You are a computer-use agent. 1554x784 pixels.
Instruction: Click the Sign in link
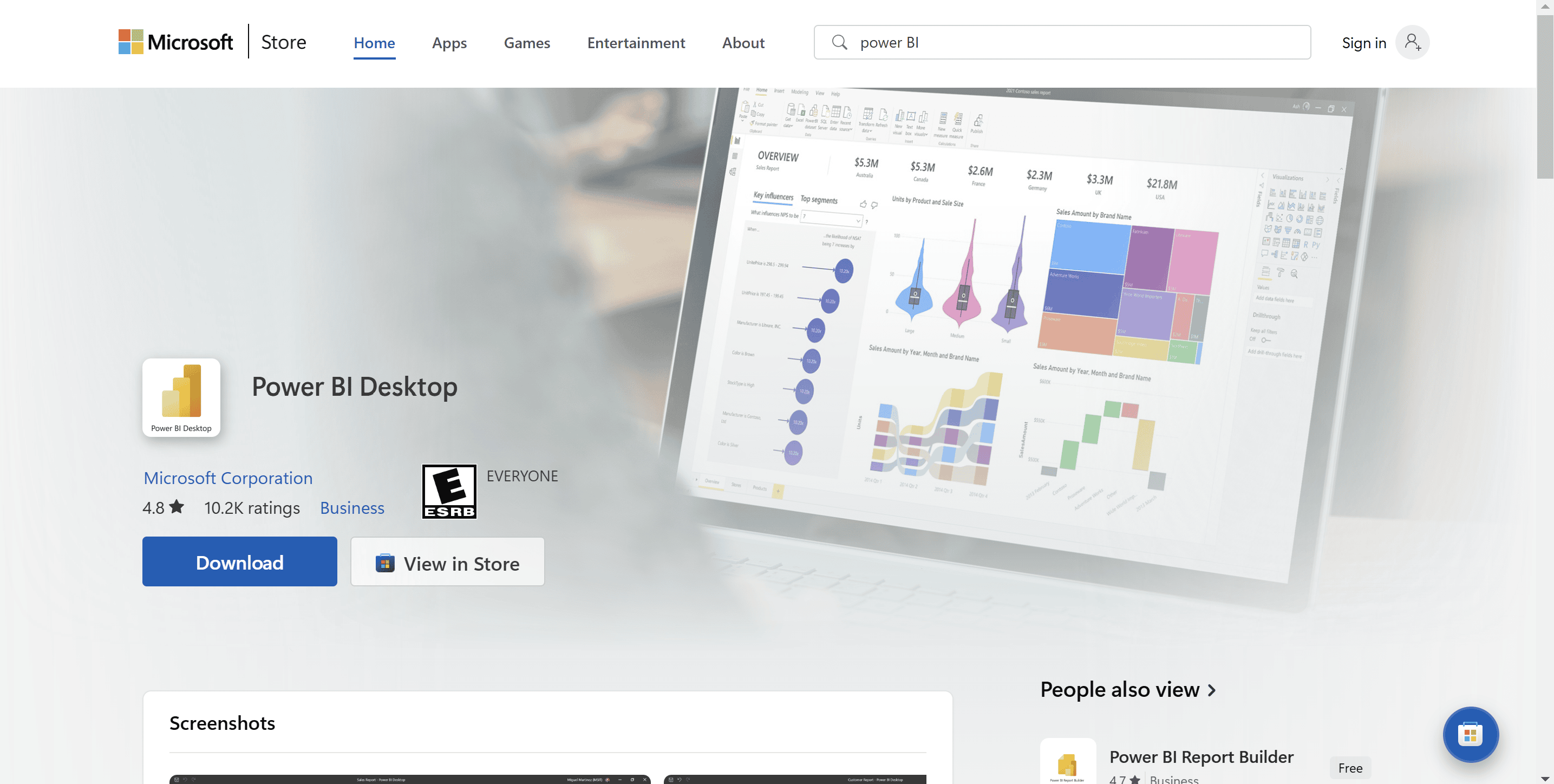click(x=1364, y=43)
